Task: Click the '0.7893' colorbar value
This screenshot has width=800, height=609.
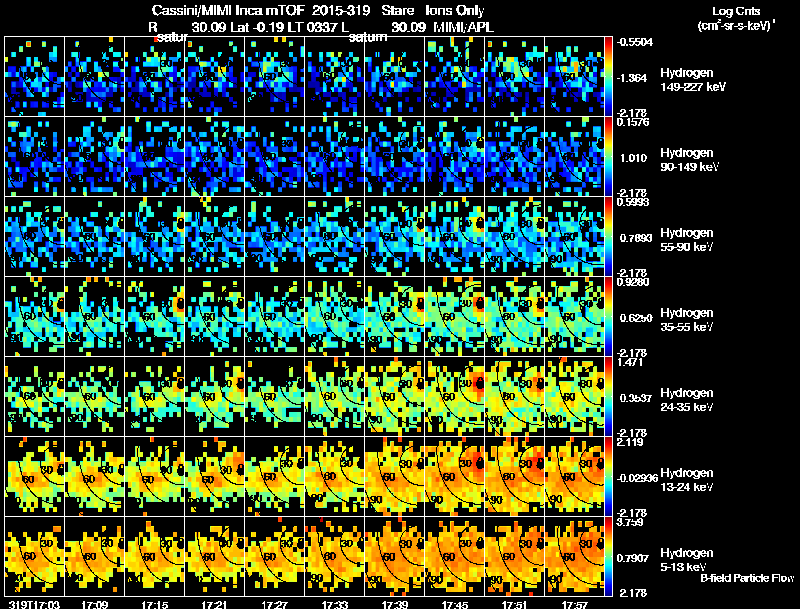Action: tap(636, 238)
